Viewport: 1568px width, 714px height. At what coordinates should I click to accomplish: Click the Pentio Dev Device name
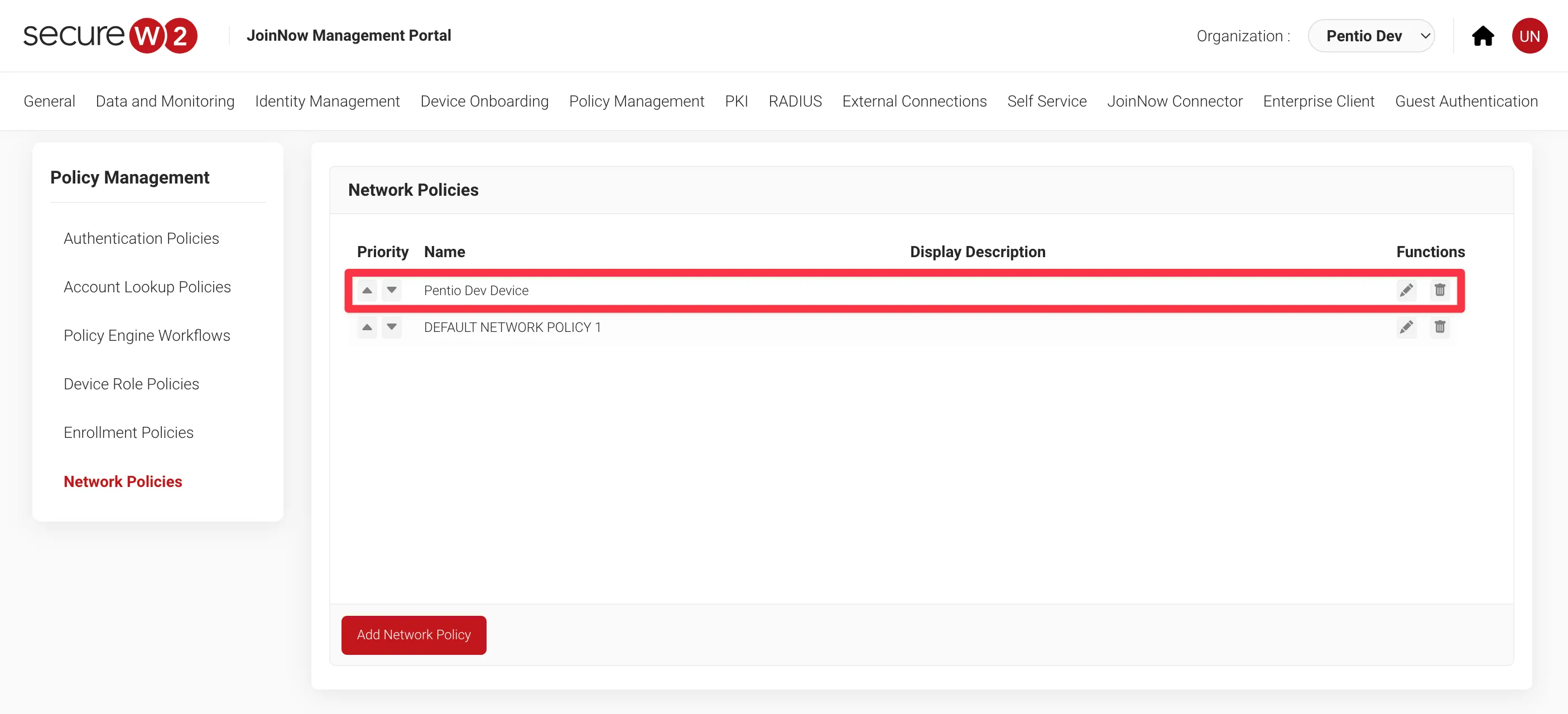(x=476, y=291)
